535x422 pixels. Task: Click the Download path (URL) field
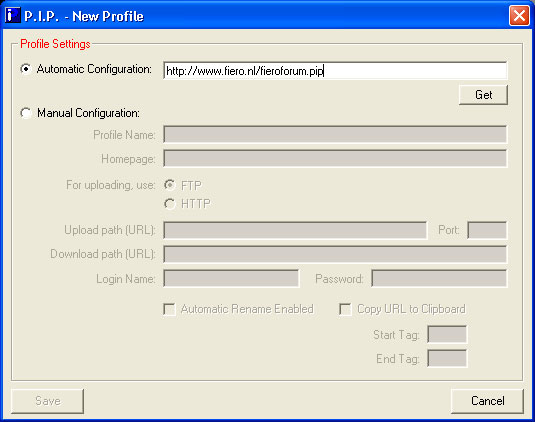point(335,254)
